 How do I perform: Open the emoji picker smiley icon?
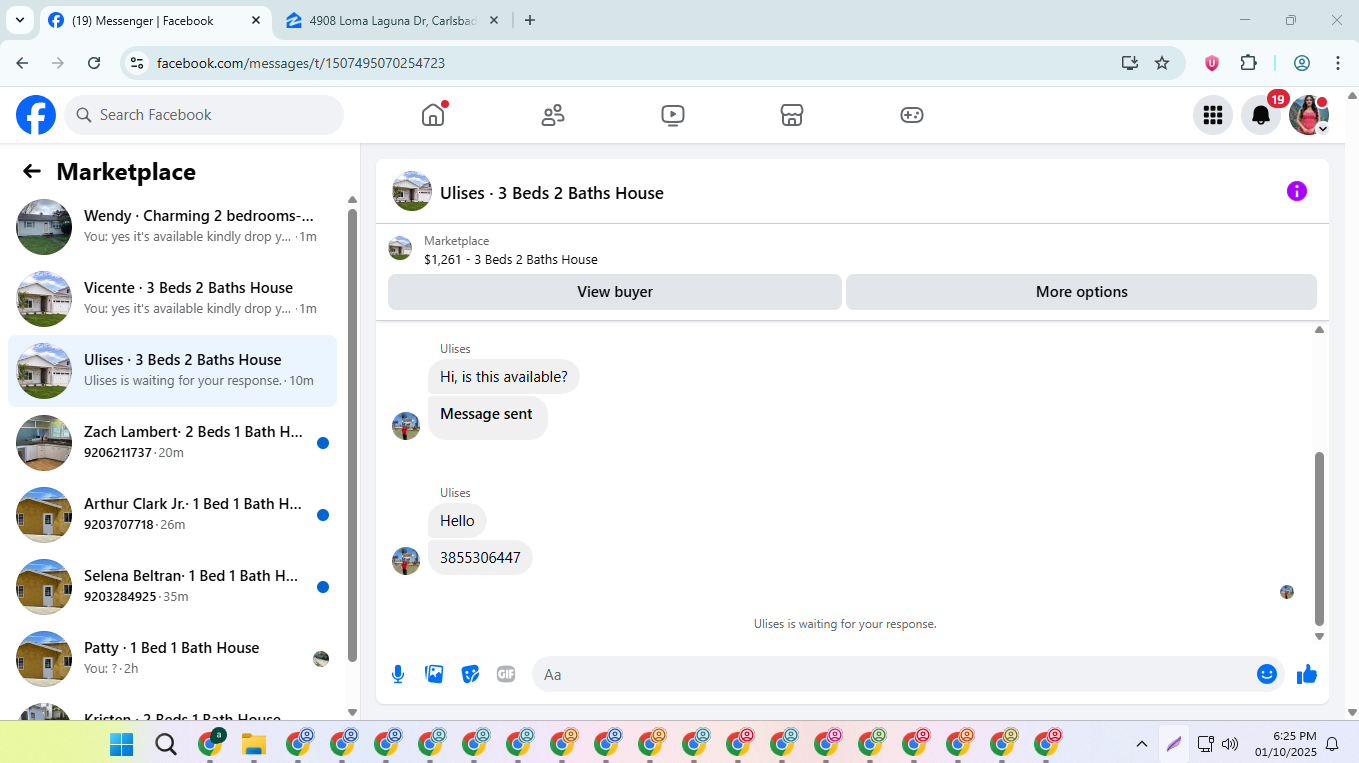coord(1267,674)
